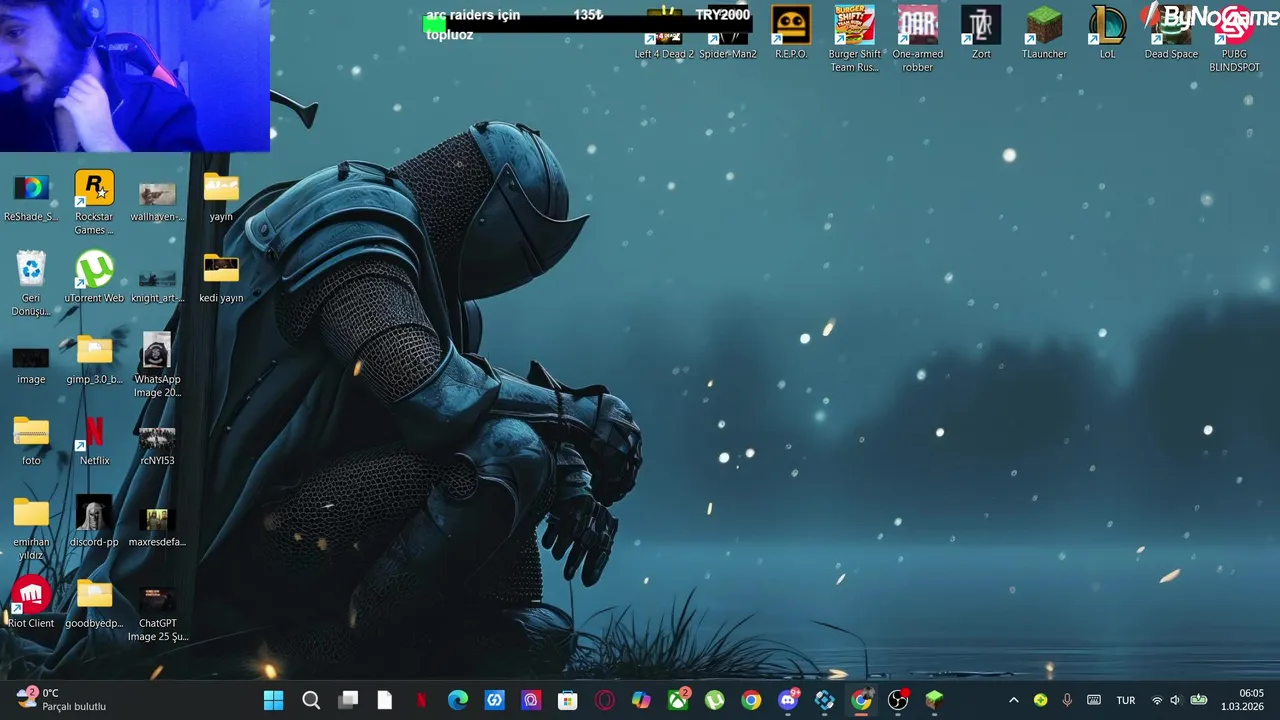This screenshot has height=720, width=1280.
Task: Launch TLauncher Minecraft shortcut on desktop
Action: [x=1044, y=33]
